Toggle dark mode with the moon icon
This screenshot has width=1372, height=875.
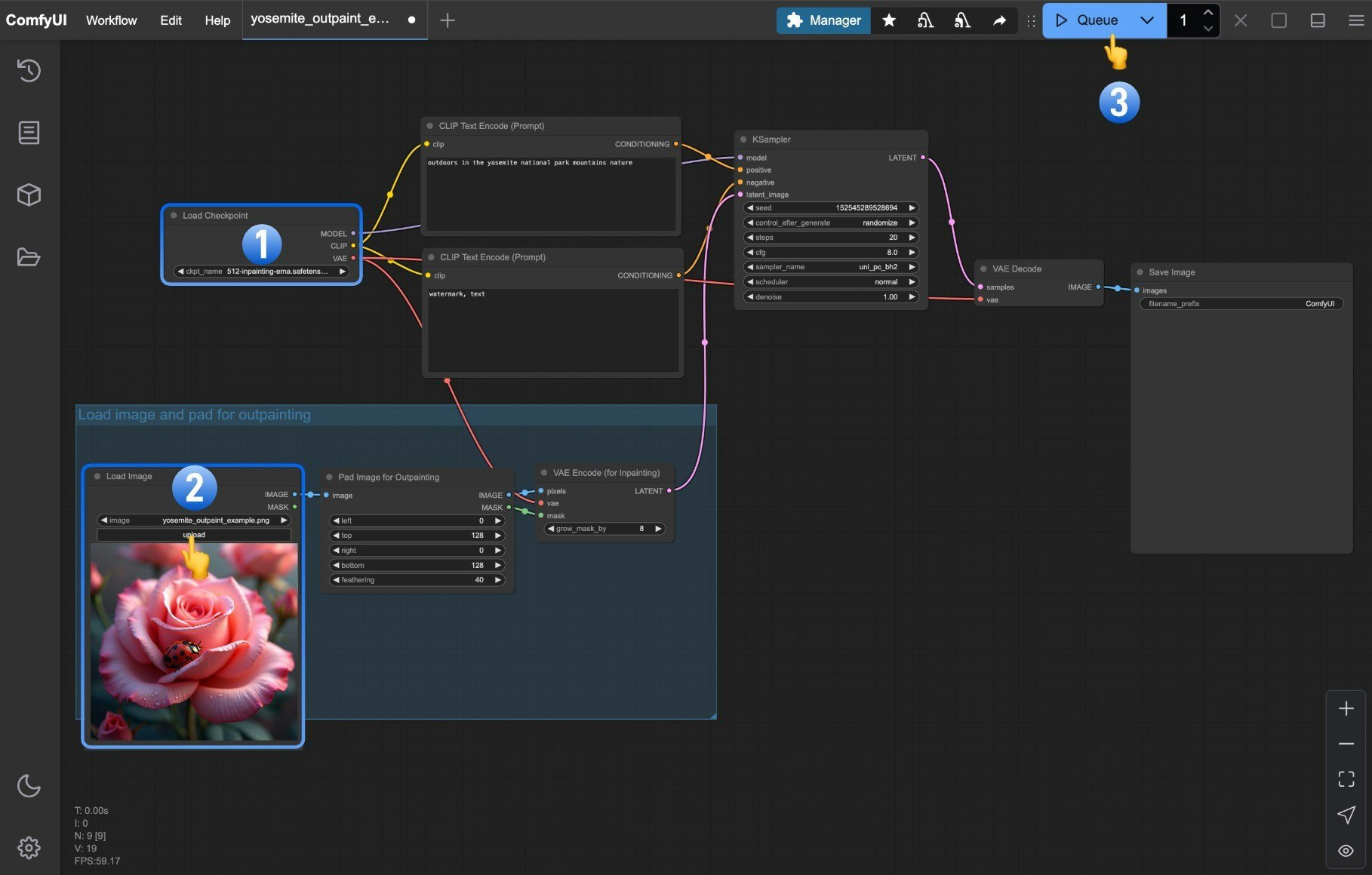[x=29, y=785]
